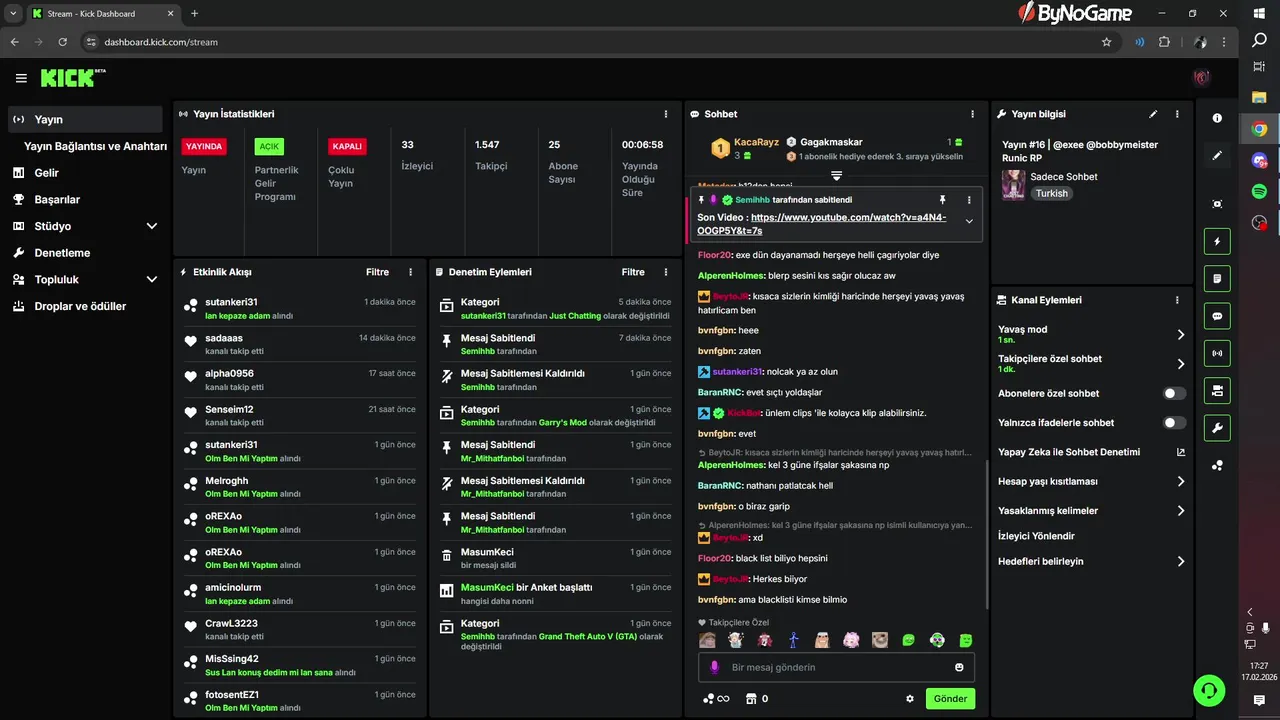Open the pinned YouTube video link

[x=822, y=224]
